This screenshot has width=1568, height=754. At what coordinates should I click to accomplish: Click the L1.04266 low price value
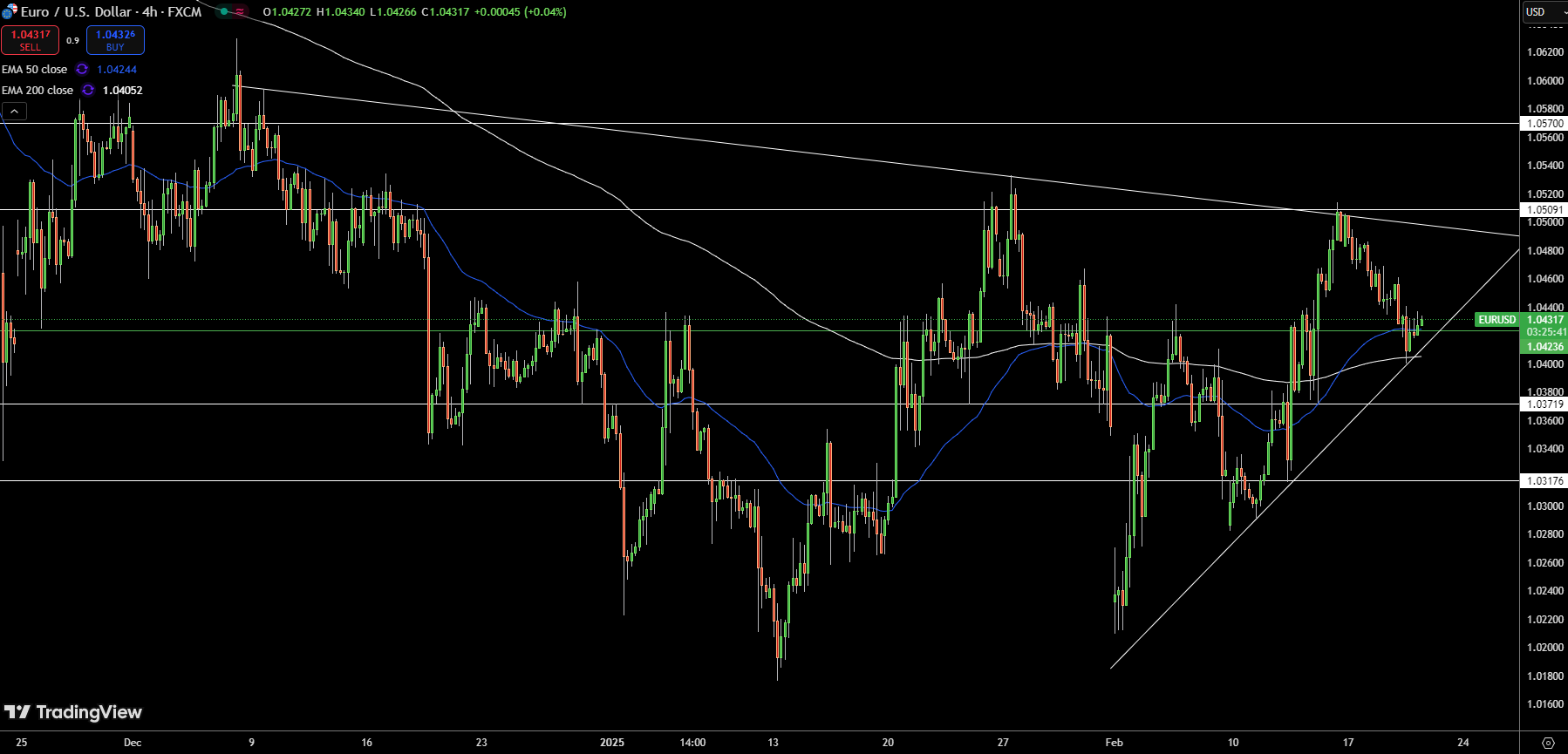pyautogui.click(x=393, y=12)
